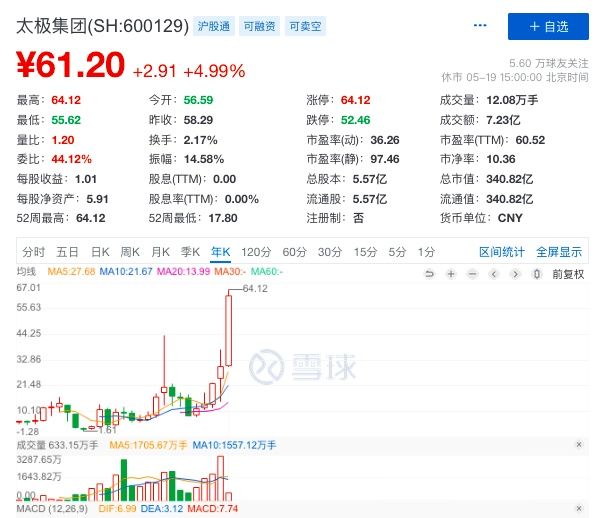Click the volume MA5:1705.67万手 label

click(x=148, y=445)
